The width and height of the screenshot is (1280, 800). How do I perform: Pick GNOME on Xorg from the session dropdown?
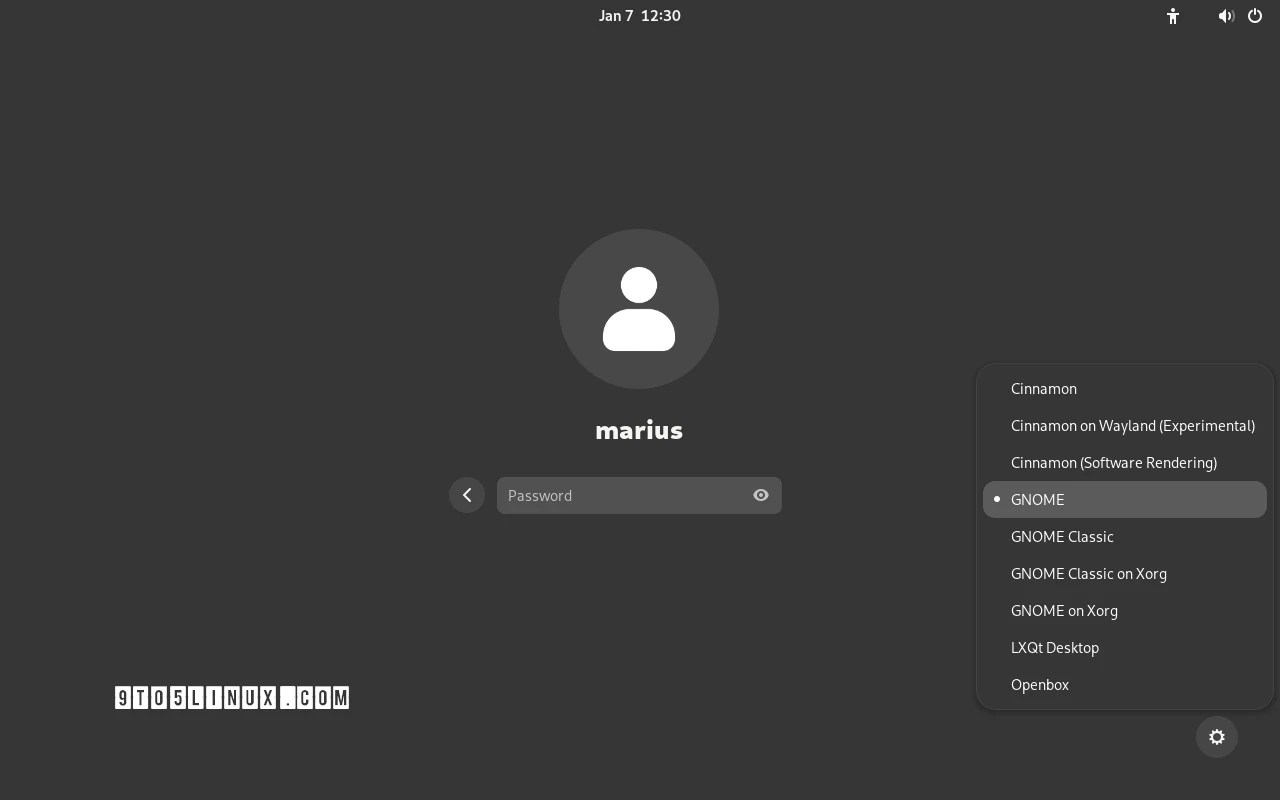click(1064, 610)
